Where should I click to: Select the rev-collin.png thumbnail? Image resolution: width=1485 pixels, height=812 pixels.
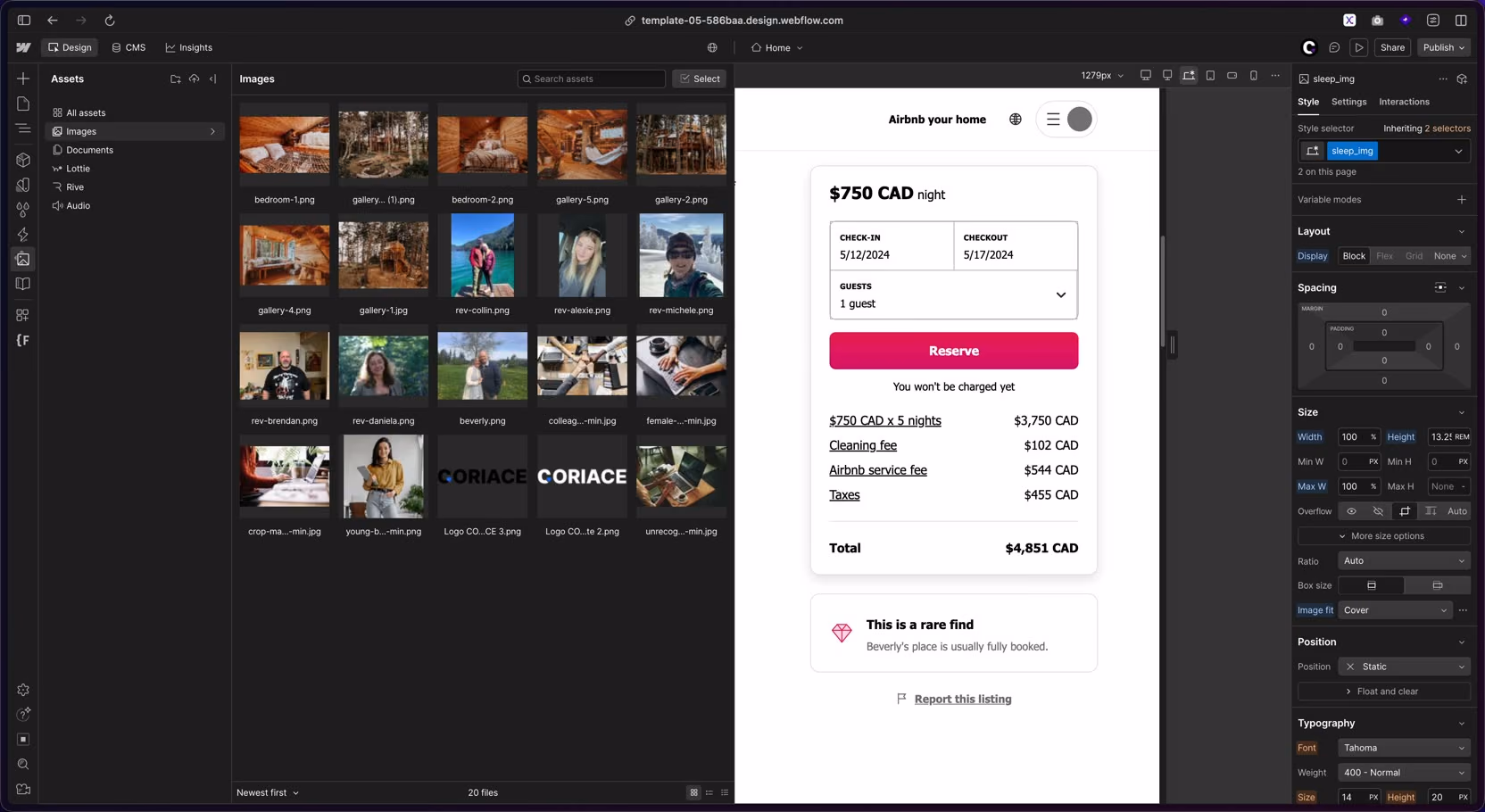click(x=482, y=256)
